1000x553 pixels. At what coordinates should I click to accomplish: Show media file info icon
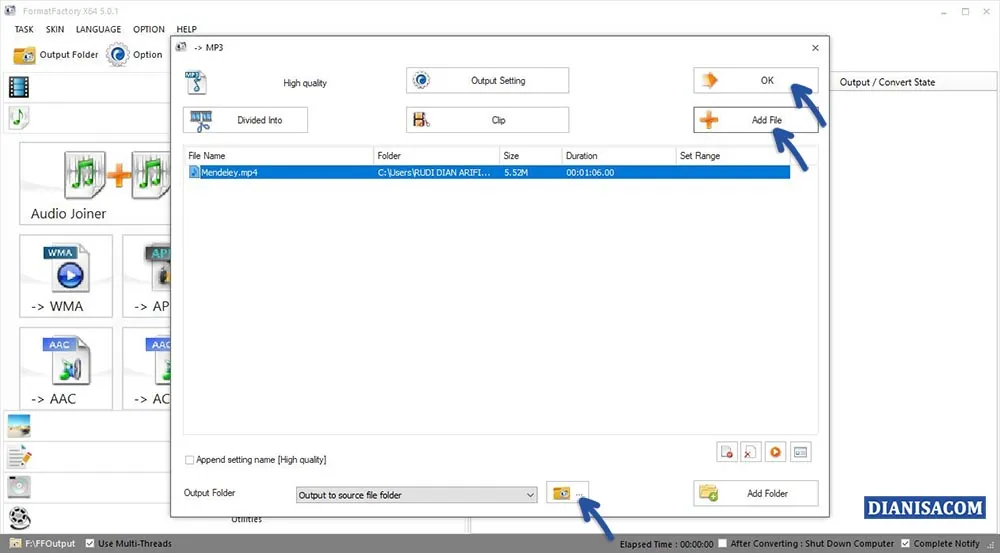point(800,452)
